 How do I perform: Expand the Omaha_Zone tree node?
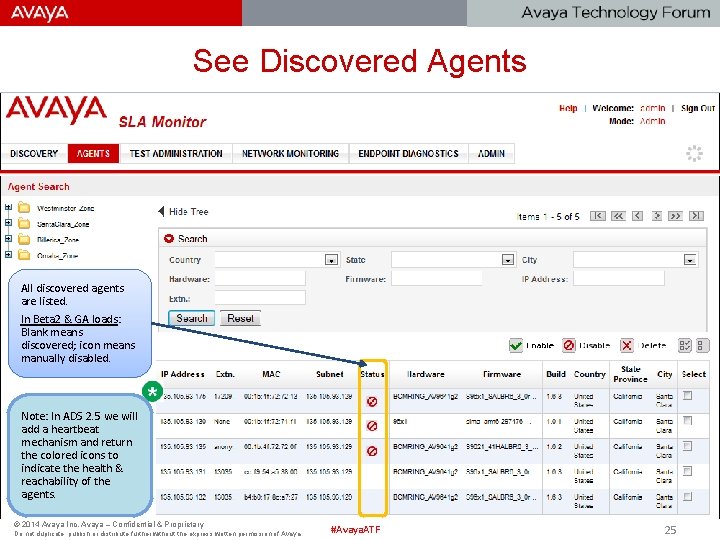tap(8, 254)
